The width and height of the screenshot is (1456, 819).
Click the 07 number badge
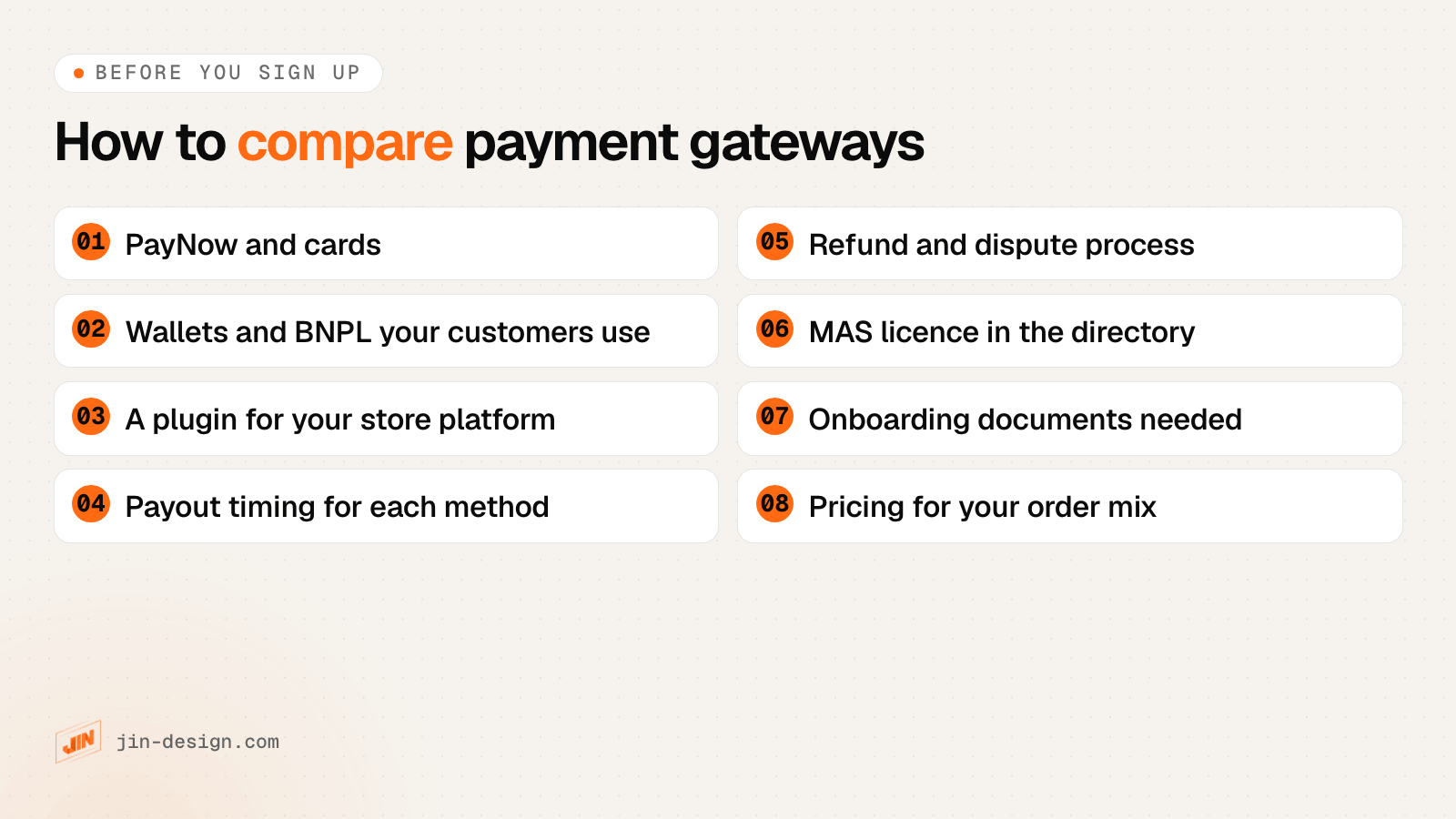774,417
